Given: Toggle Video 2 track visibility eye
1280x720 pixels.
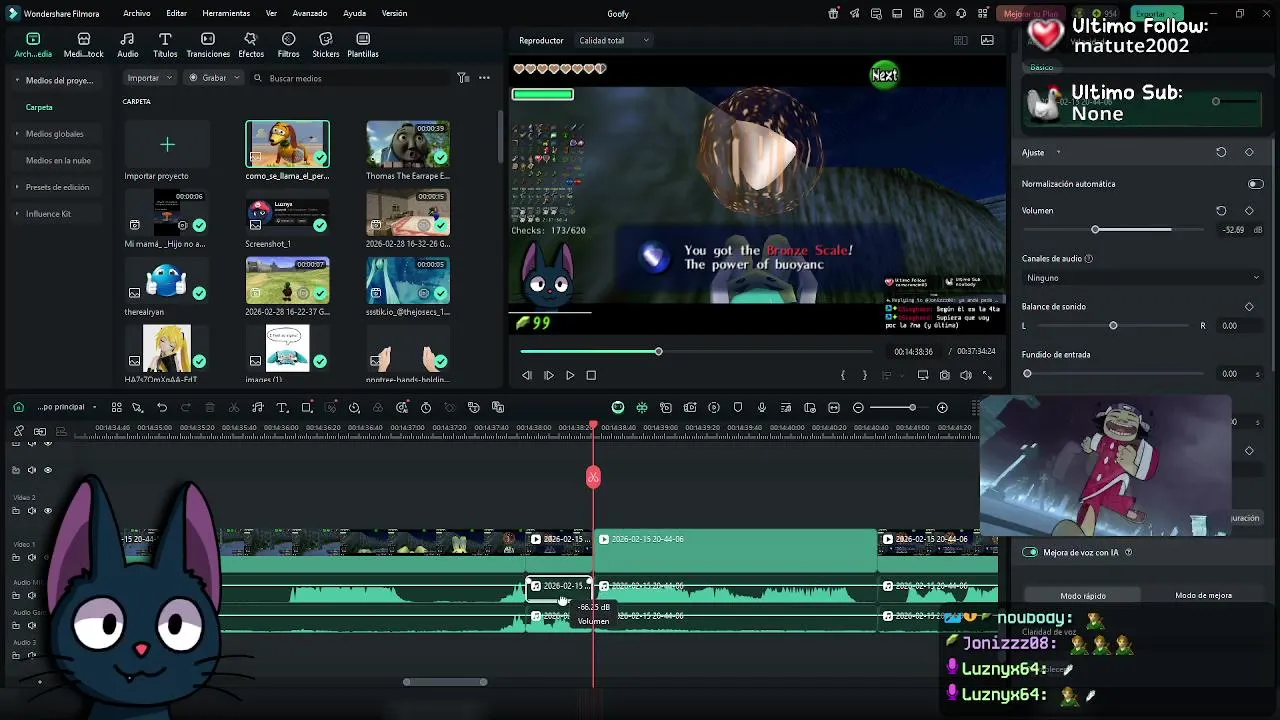Looking at the screenshot, I should coord(47,511).
